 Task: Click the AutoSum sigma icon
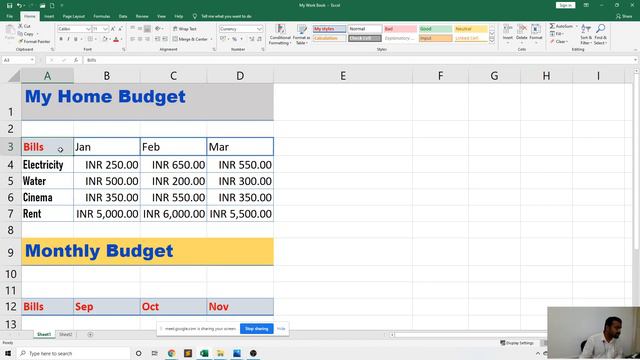click(x=552, y=26)
